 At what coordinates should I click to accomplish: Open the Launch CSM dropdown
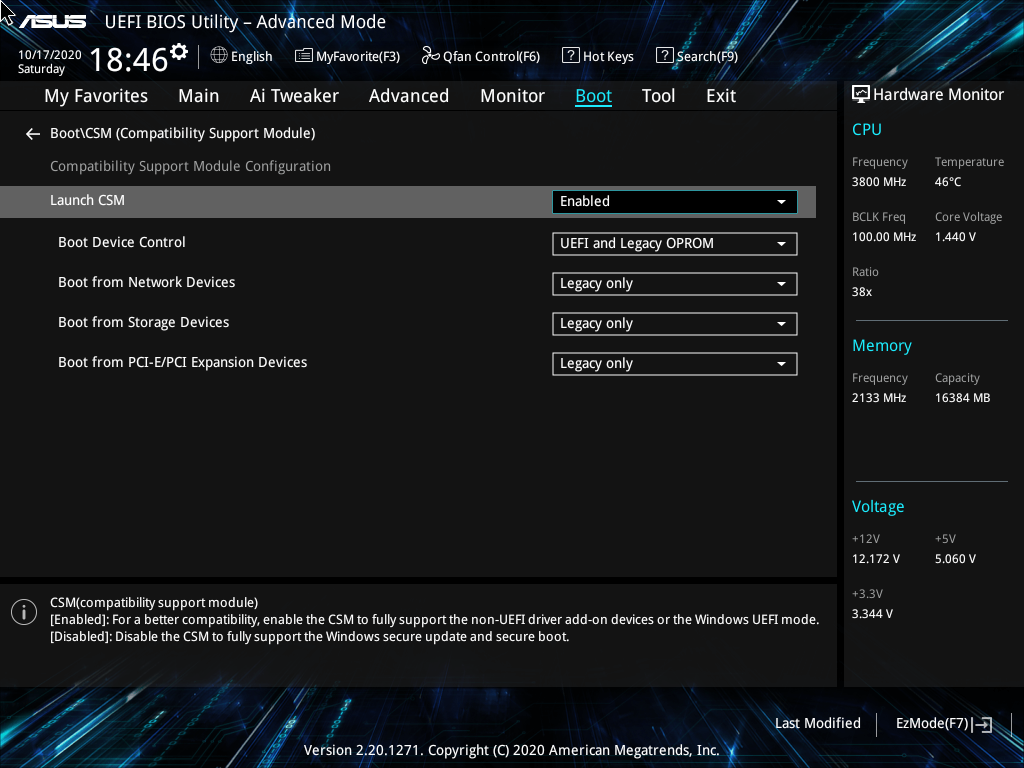pyautogui.click(x=675, y=202)
